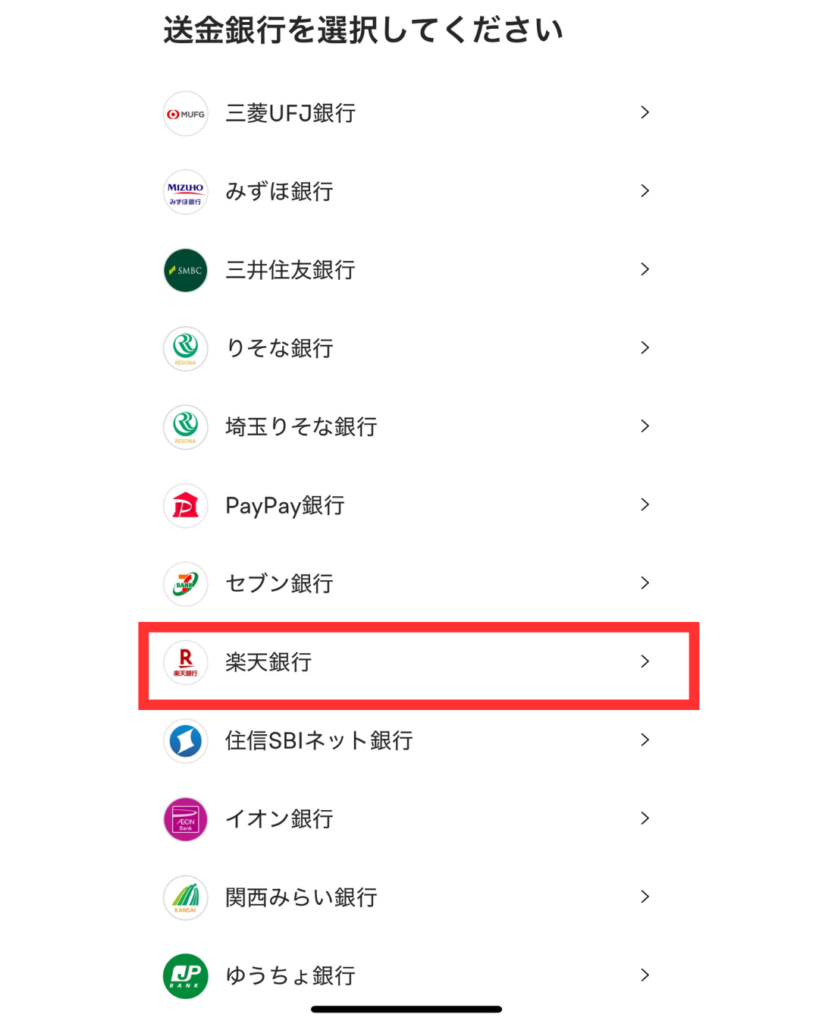Choose イオン銀行 text label

pyautogui.click(x=280, y=819)
